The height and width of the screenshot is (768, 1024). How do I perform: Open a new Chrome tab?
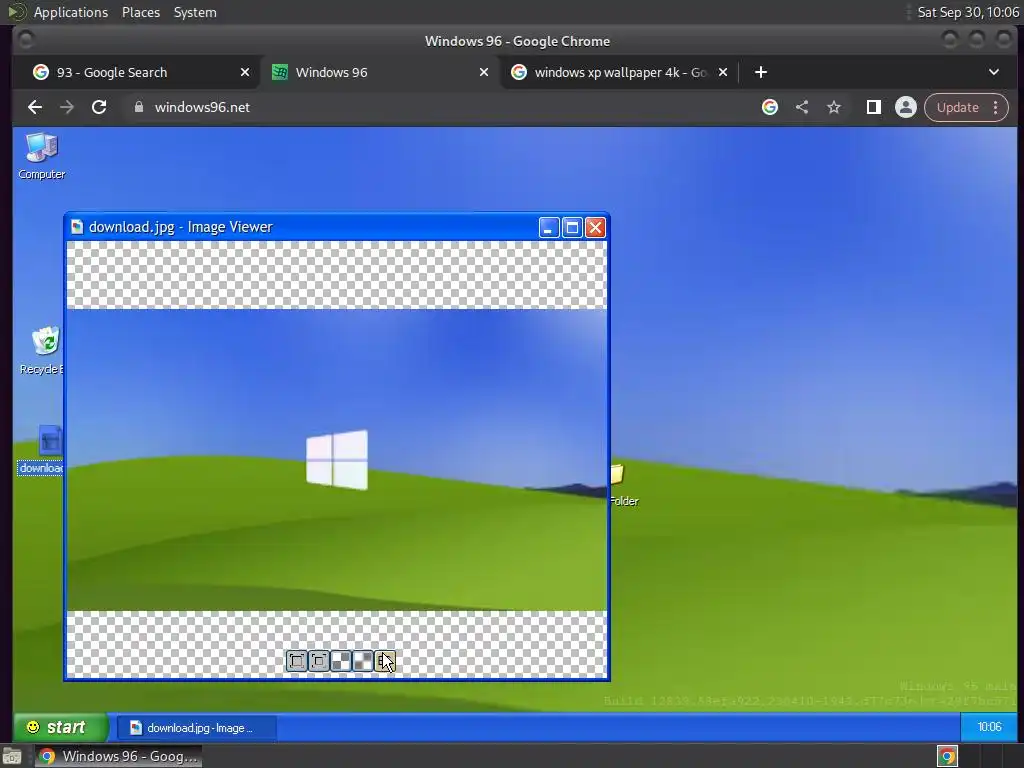[761, 72]
